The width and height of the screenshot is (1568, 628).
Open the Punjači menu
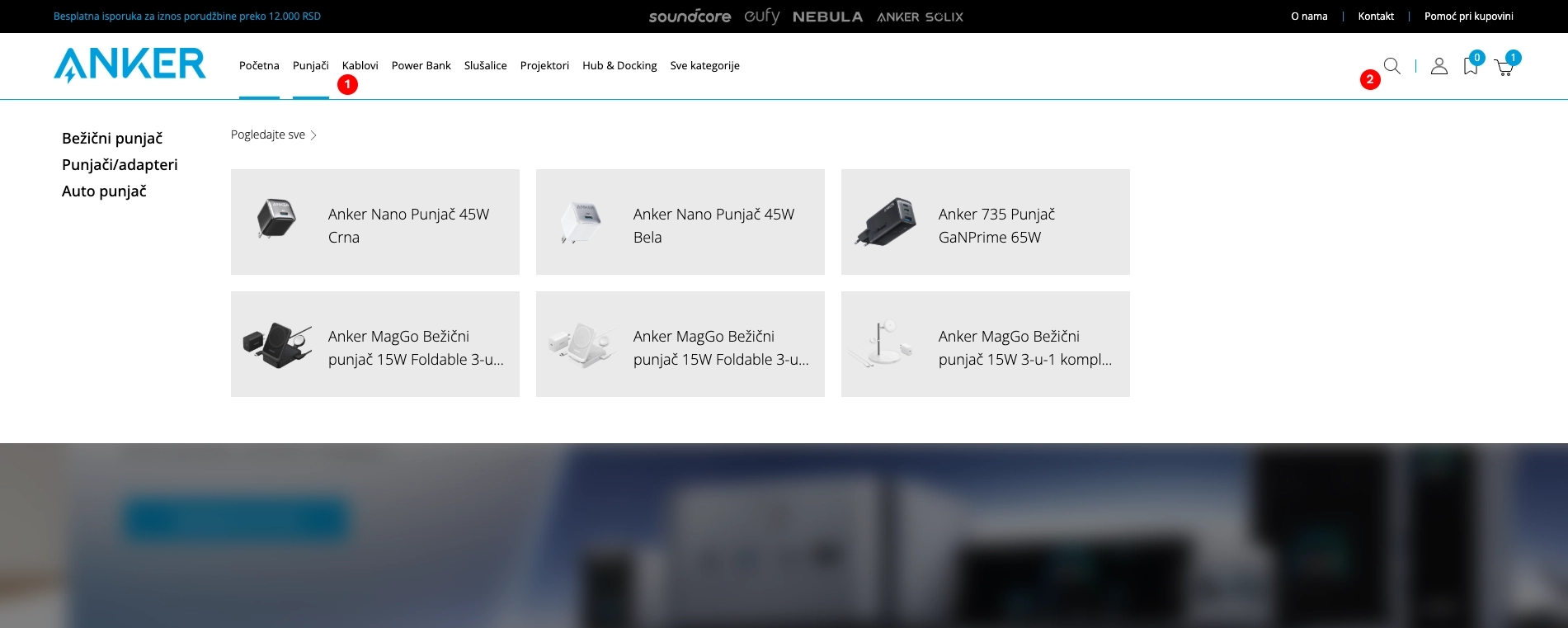pos(311,65)
